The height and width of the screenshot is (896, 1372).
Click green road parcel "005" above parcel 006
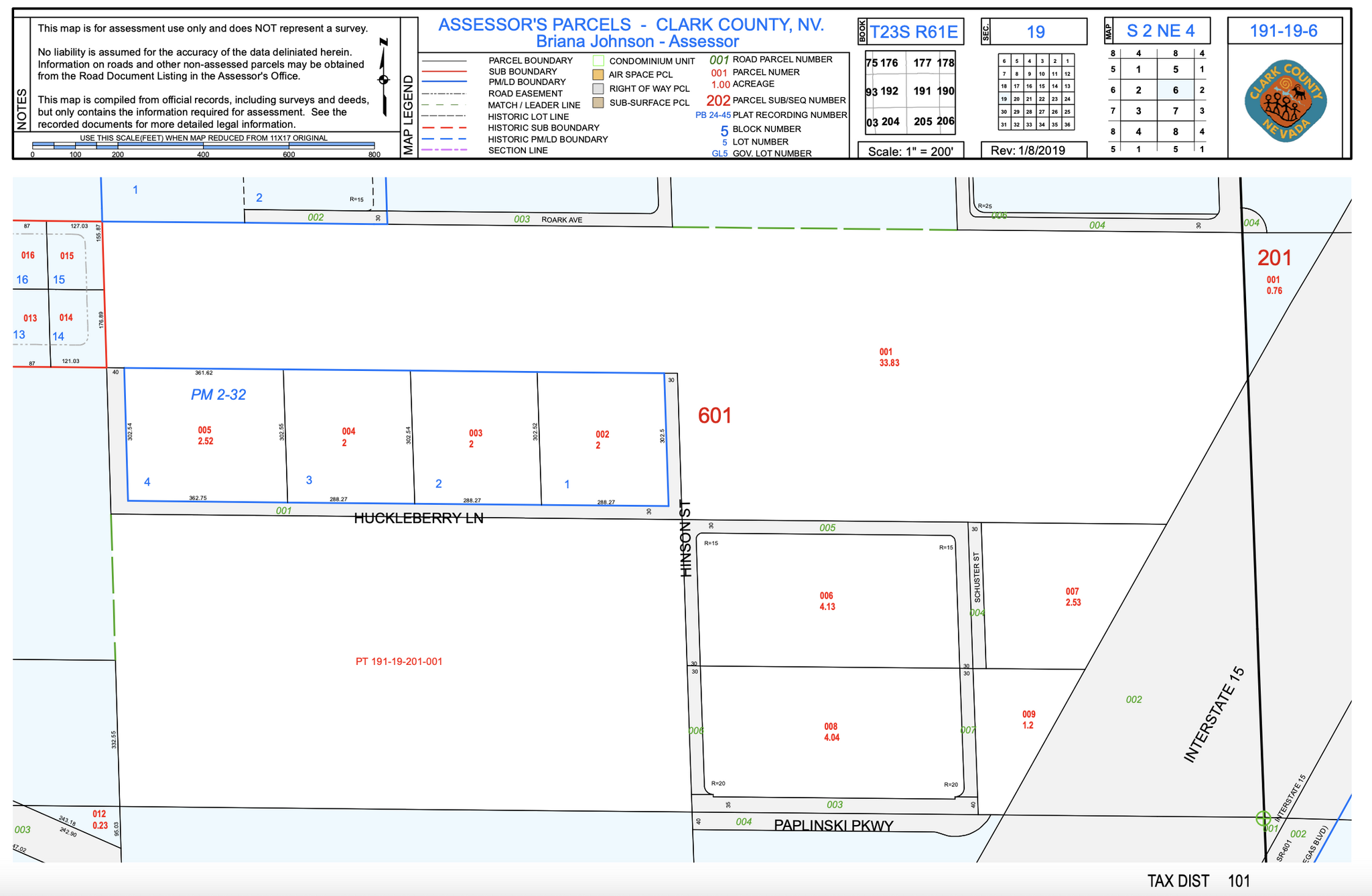[x=827, y=528]
